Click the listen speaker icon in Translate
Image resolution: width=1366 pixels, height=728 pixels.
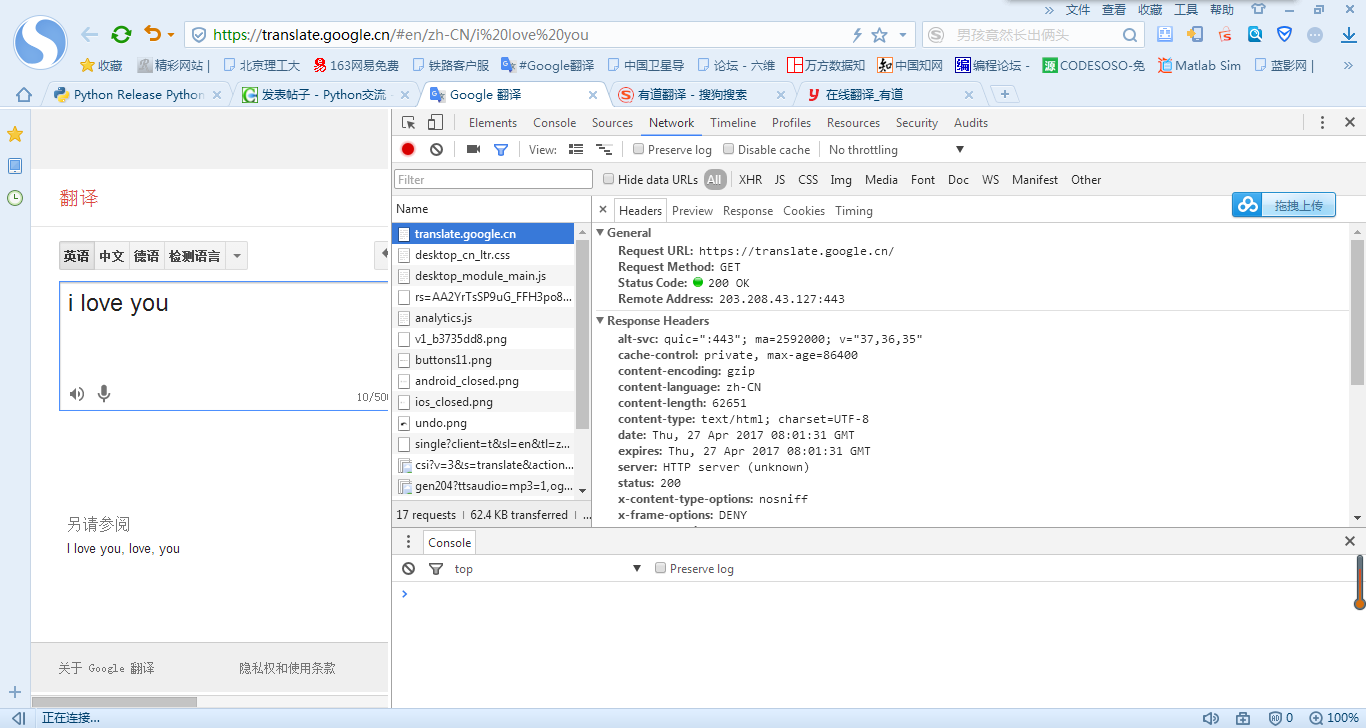tap(77, 394)
